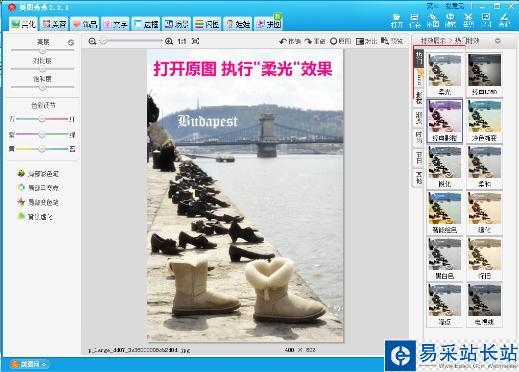Select the 热门 vertical effects tab
The height and width of the screenshot is (372, 519).
coord(419,58)
